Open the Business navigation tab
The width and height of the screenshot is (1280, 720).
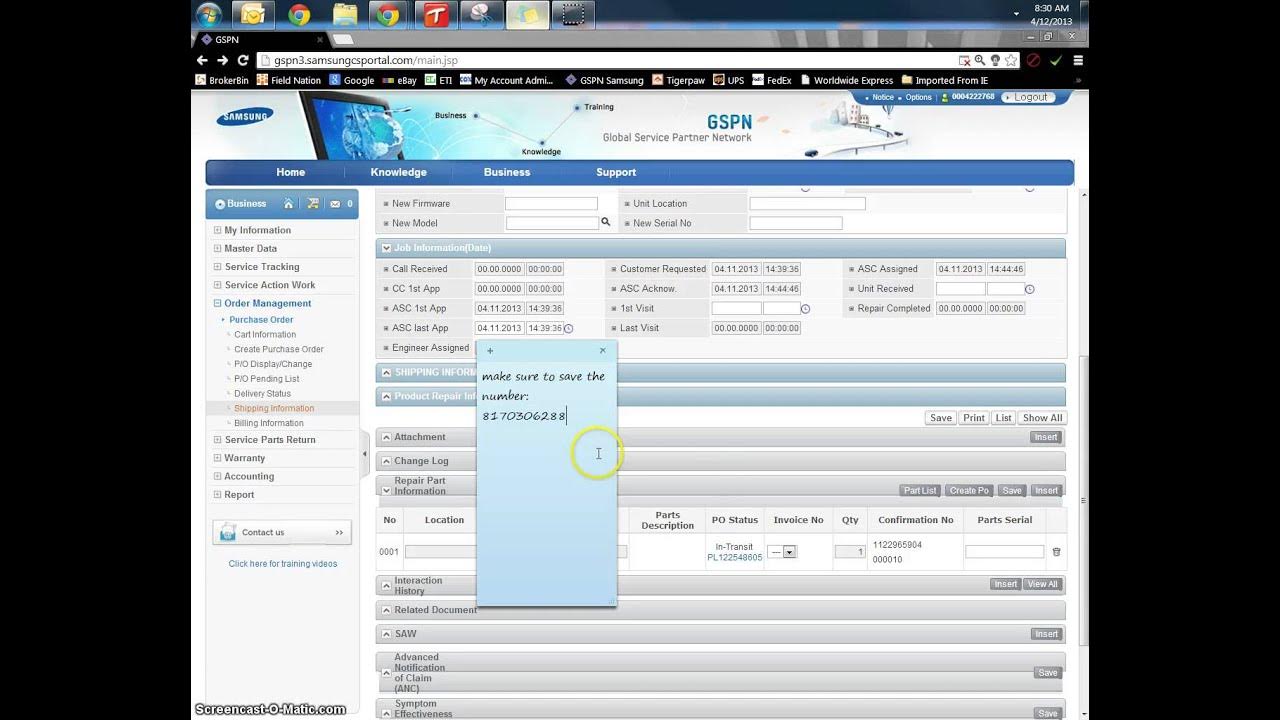[x=507, y=172]
